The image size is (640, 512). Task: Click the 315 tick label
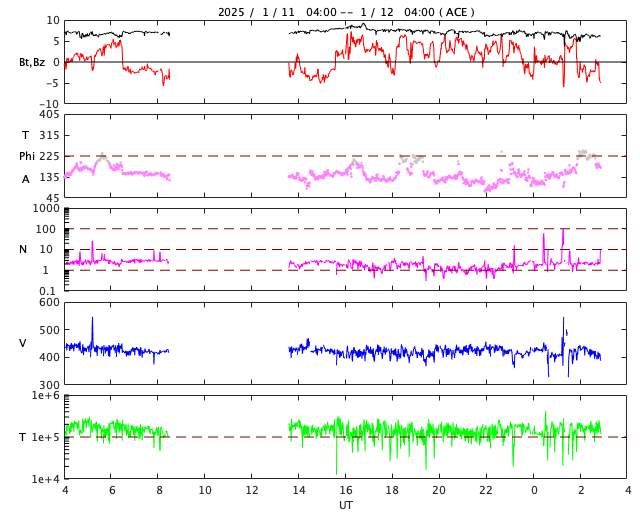49,135
